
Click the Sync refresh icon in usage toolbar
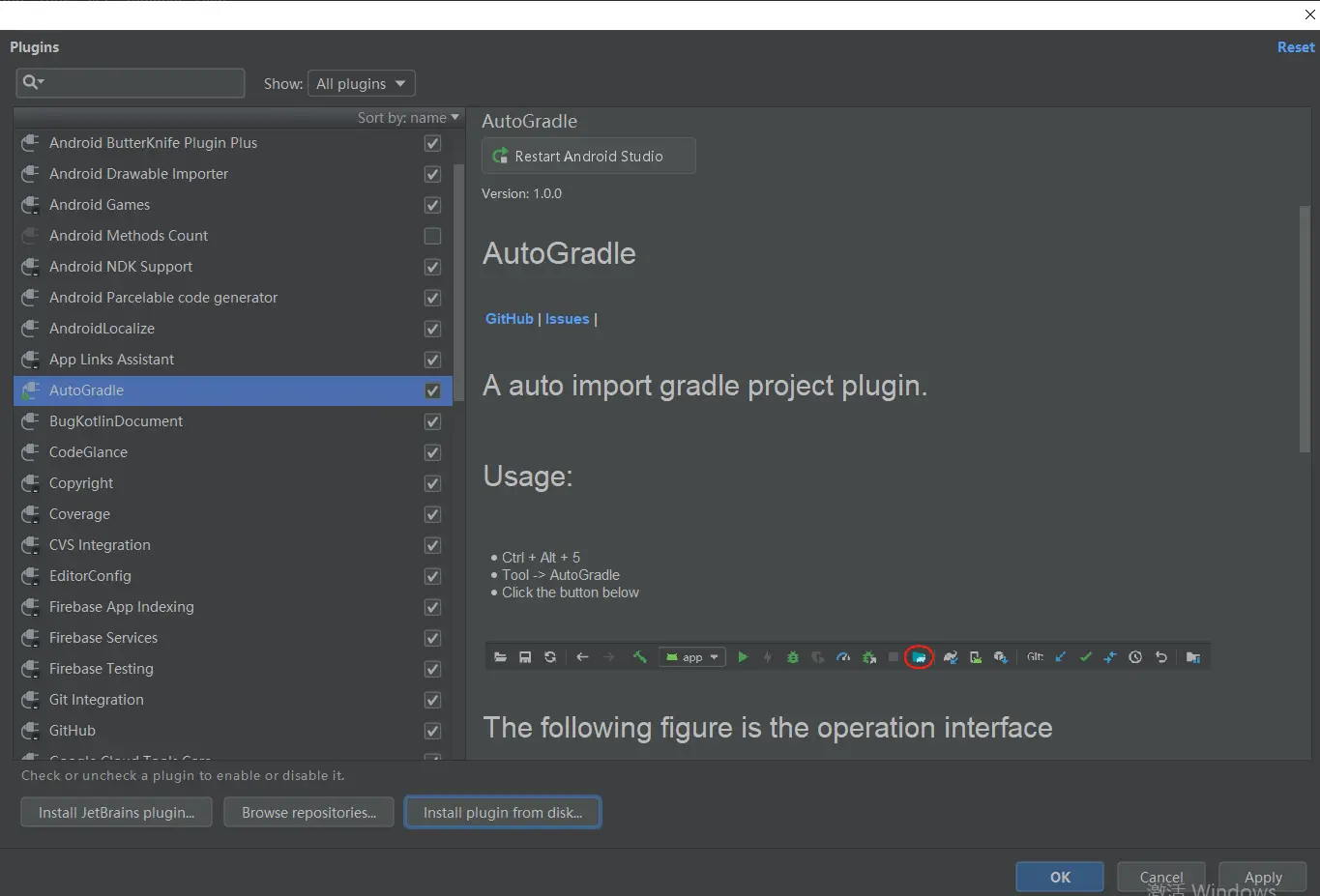tap(550, 657)
